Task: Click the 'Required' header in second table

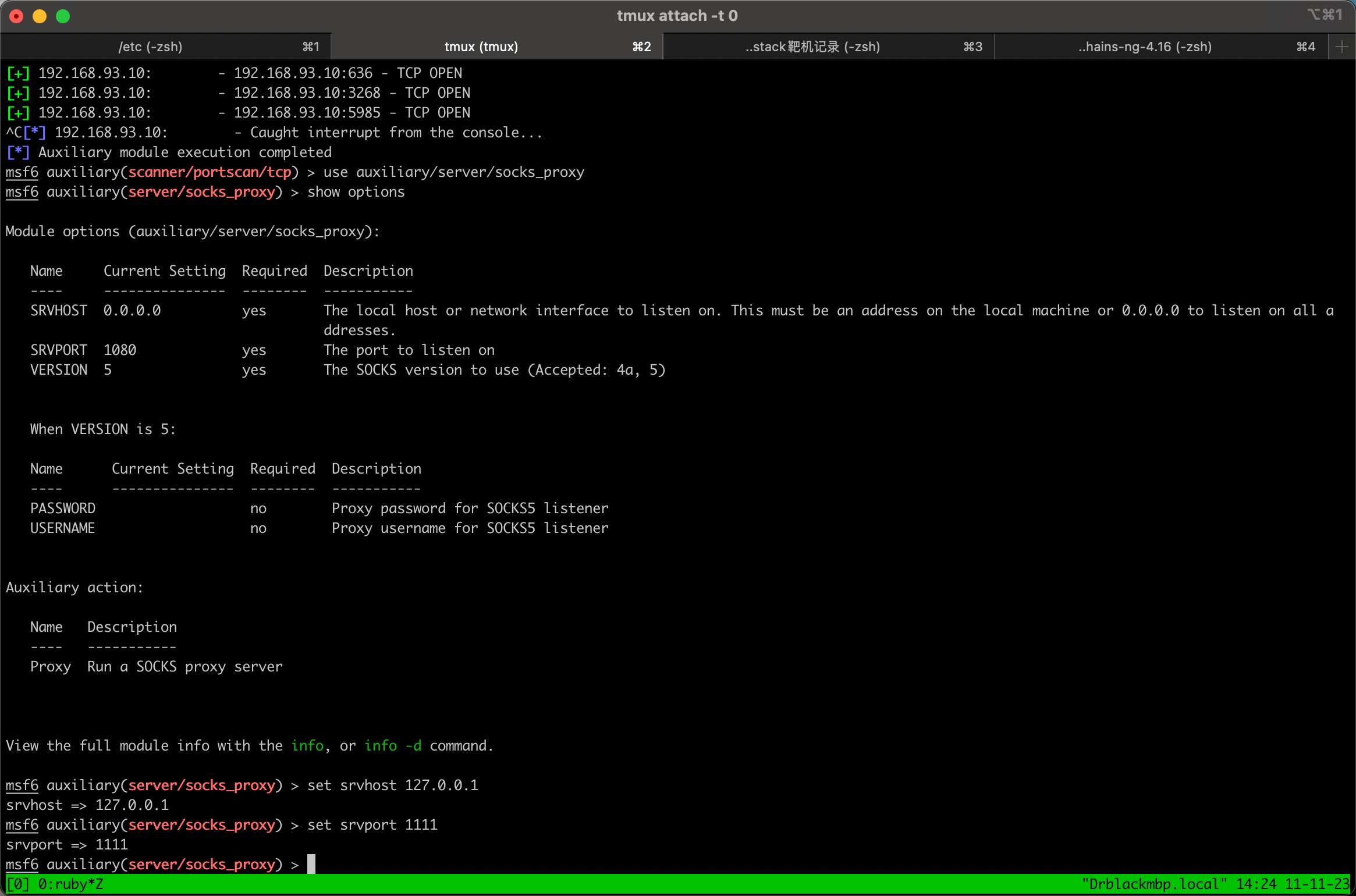Action: [283, 469]
